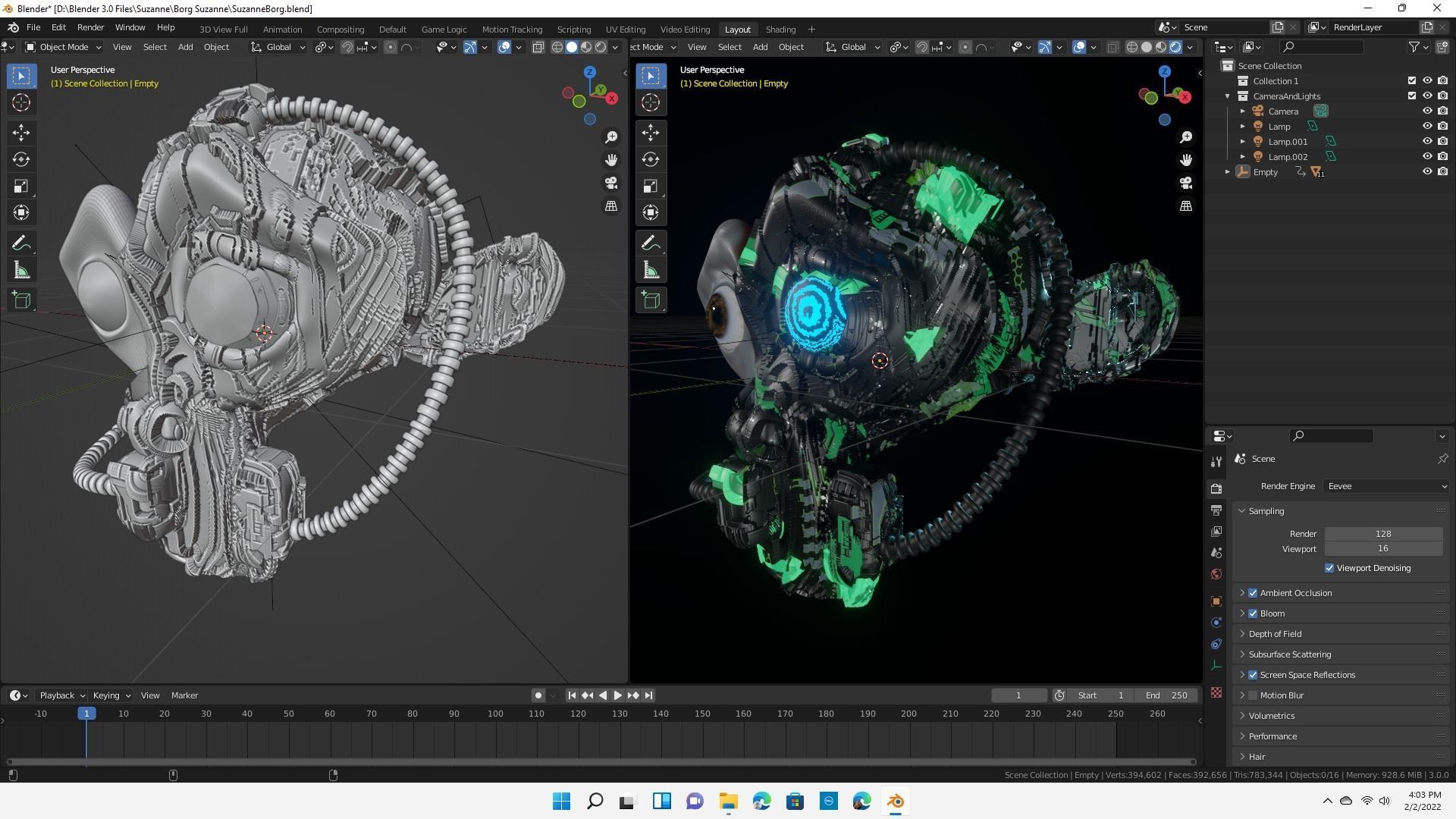Open the Playback dropdown in timeline
Viewport: 1456px width, 819px height.
click(x=61, y=695)
